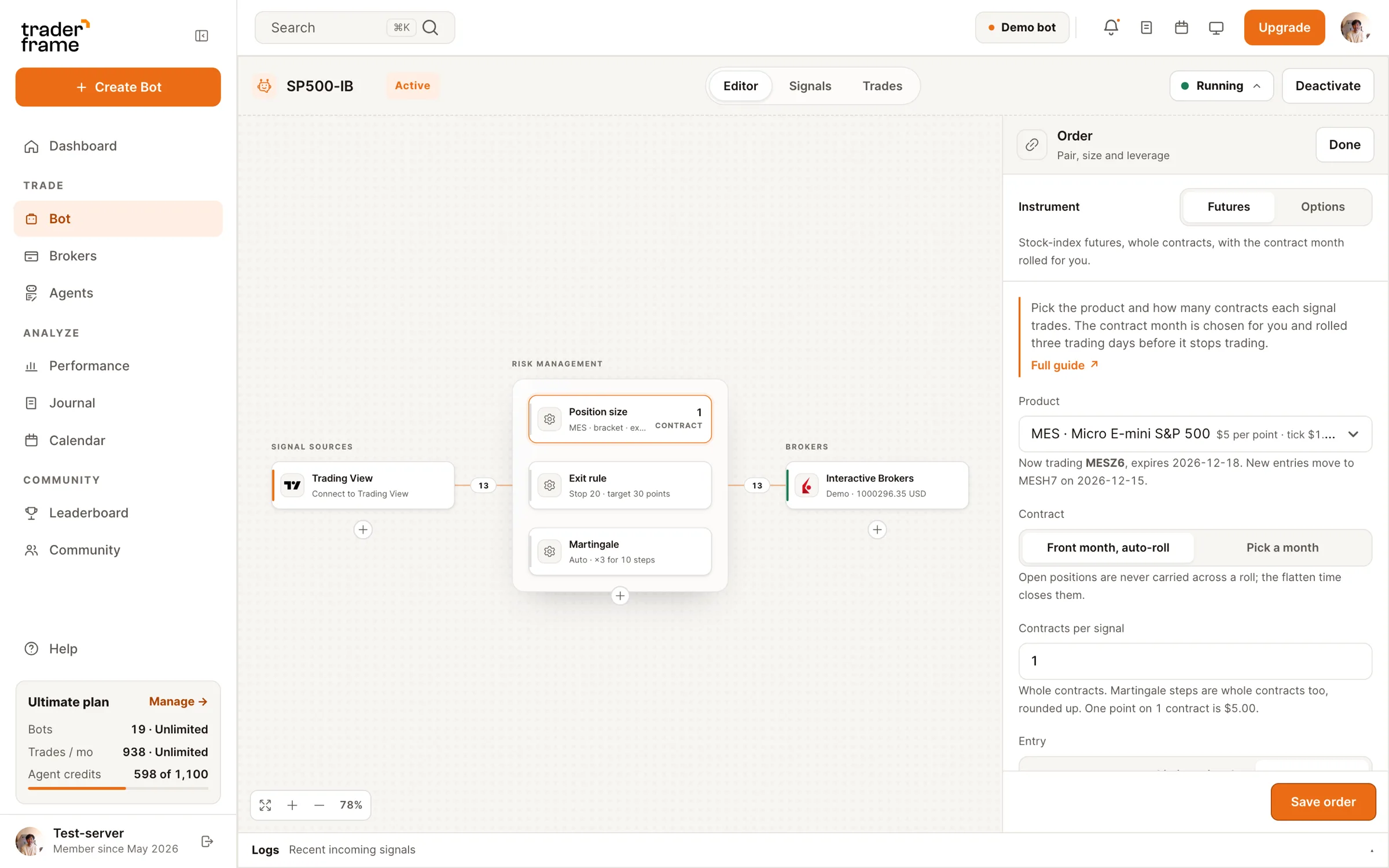Click the Save order button

pos(1323,801)
